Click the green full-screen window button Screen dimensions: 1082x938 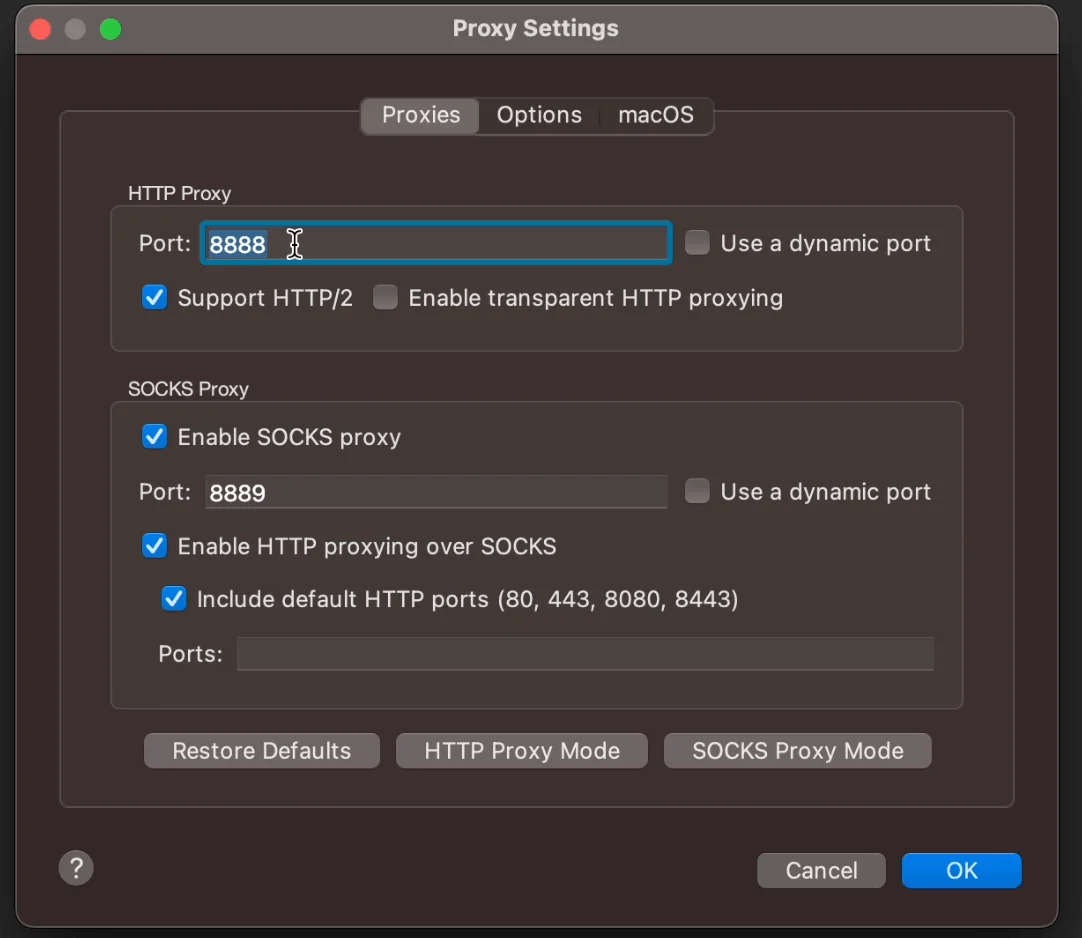[110, 29]
